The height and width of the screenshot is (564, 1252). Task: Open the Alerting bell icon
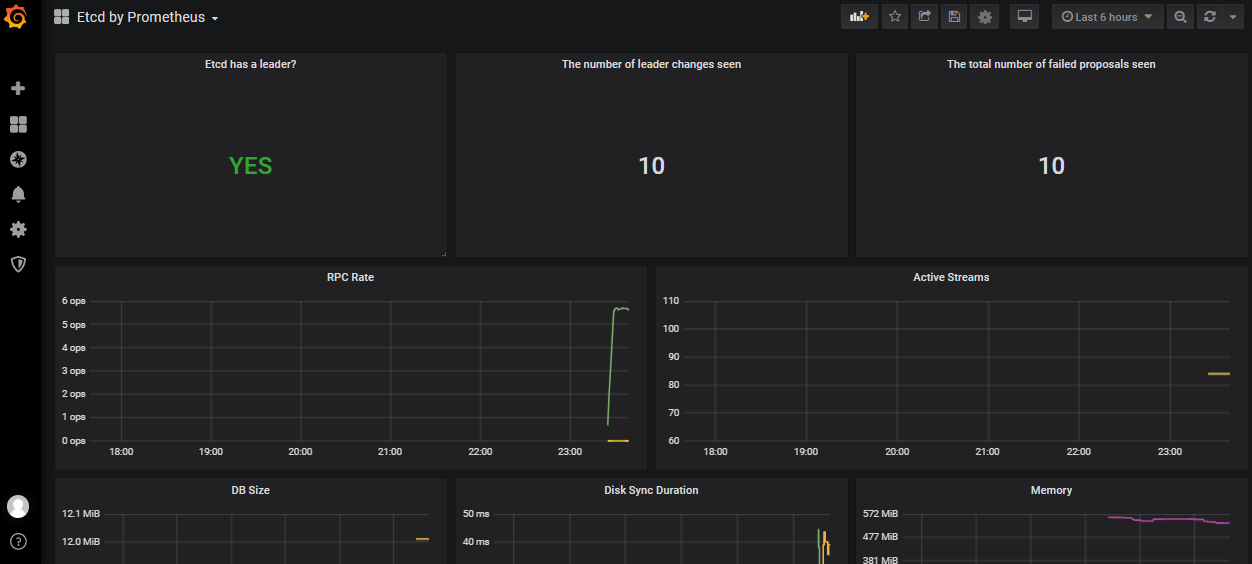coord(18,194)
